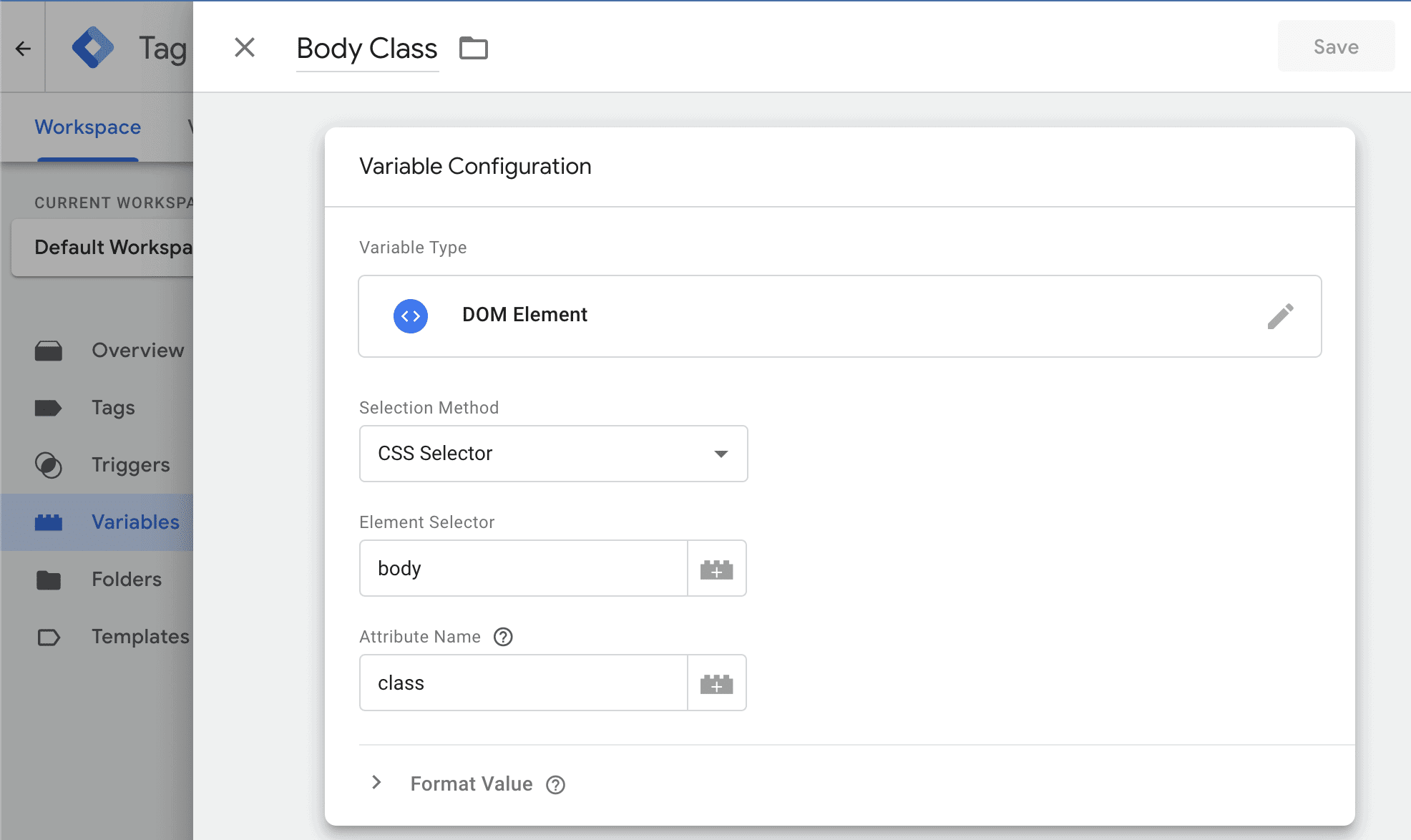Click the folder icon next to Body Class
The image size is (1411, 840).
[x=473, y=48]
